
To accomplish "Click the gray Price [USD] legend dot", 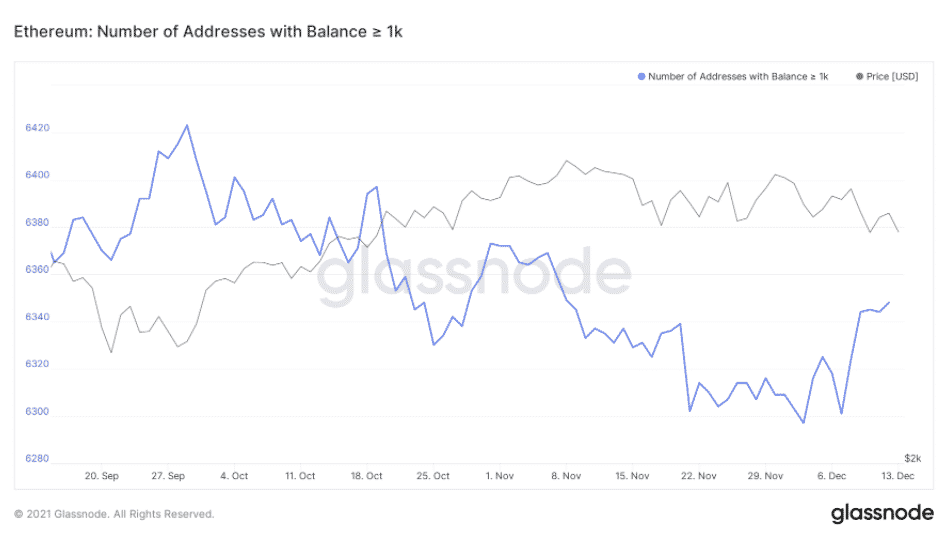I will tap(859, 76).
